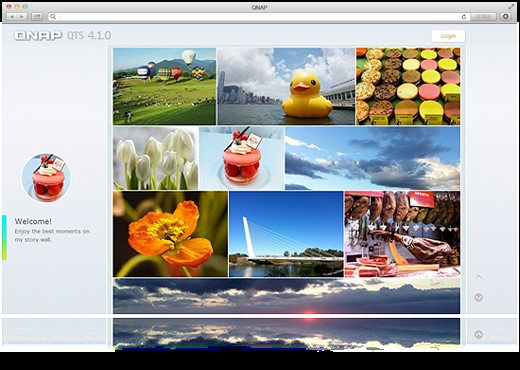This screenshot has height=370, width=520.
Task: Click the reader button beside reload
Action: (483, 16)
